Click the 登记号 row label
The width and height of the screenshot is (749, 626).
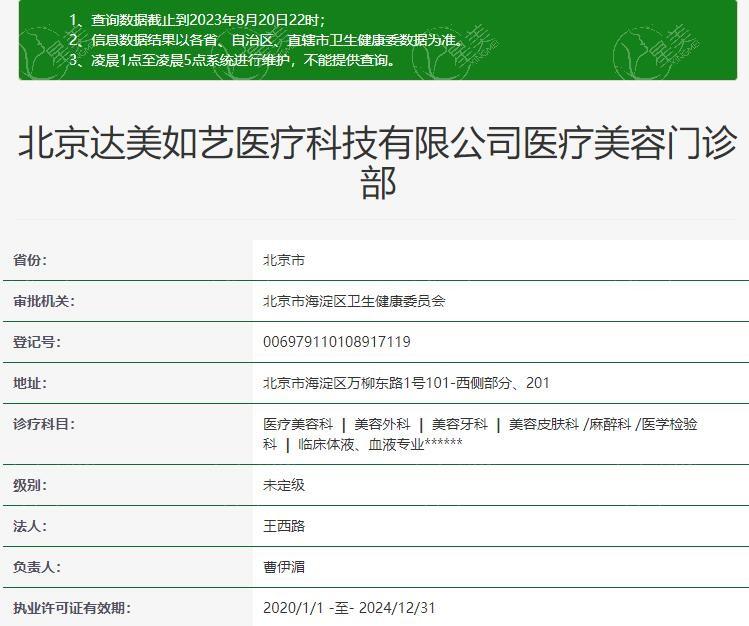(x=37, y=342)
